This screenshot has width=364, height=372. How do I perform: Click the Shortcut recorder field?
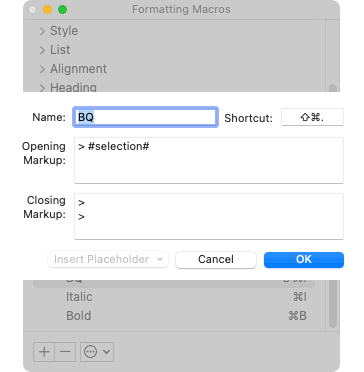click(312, 117)
